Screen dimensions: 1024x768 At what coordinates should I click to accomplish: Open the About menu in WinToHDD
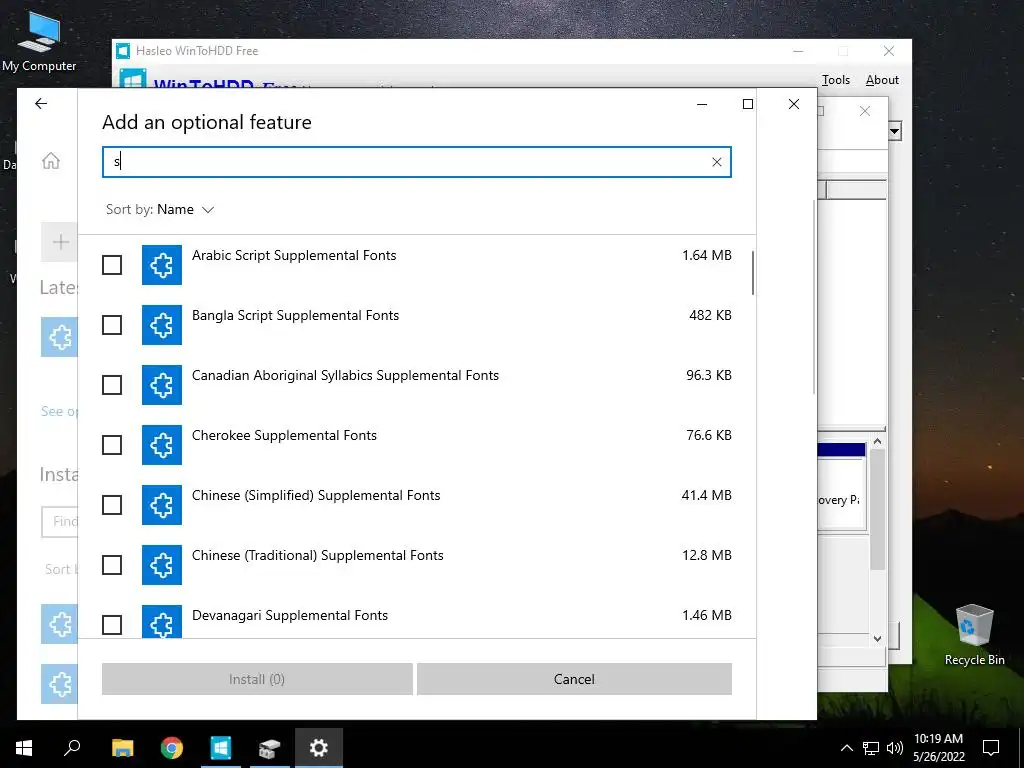(x=882, y=80)
